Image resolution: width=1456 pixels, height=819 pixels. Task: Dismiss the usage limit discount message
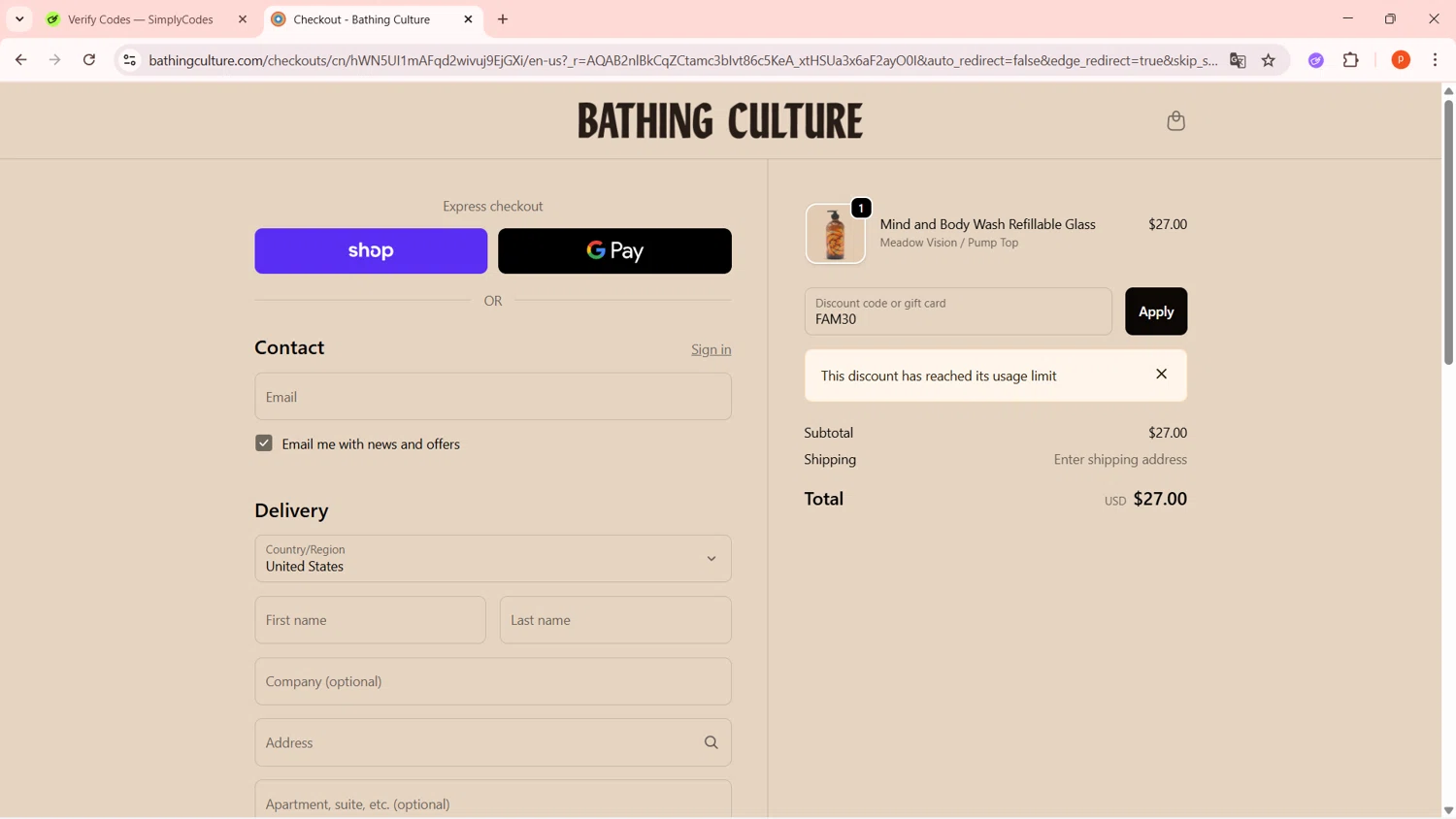[1161, 375]
